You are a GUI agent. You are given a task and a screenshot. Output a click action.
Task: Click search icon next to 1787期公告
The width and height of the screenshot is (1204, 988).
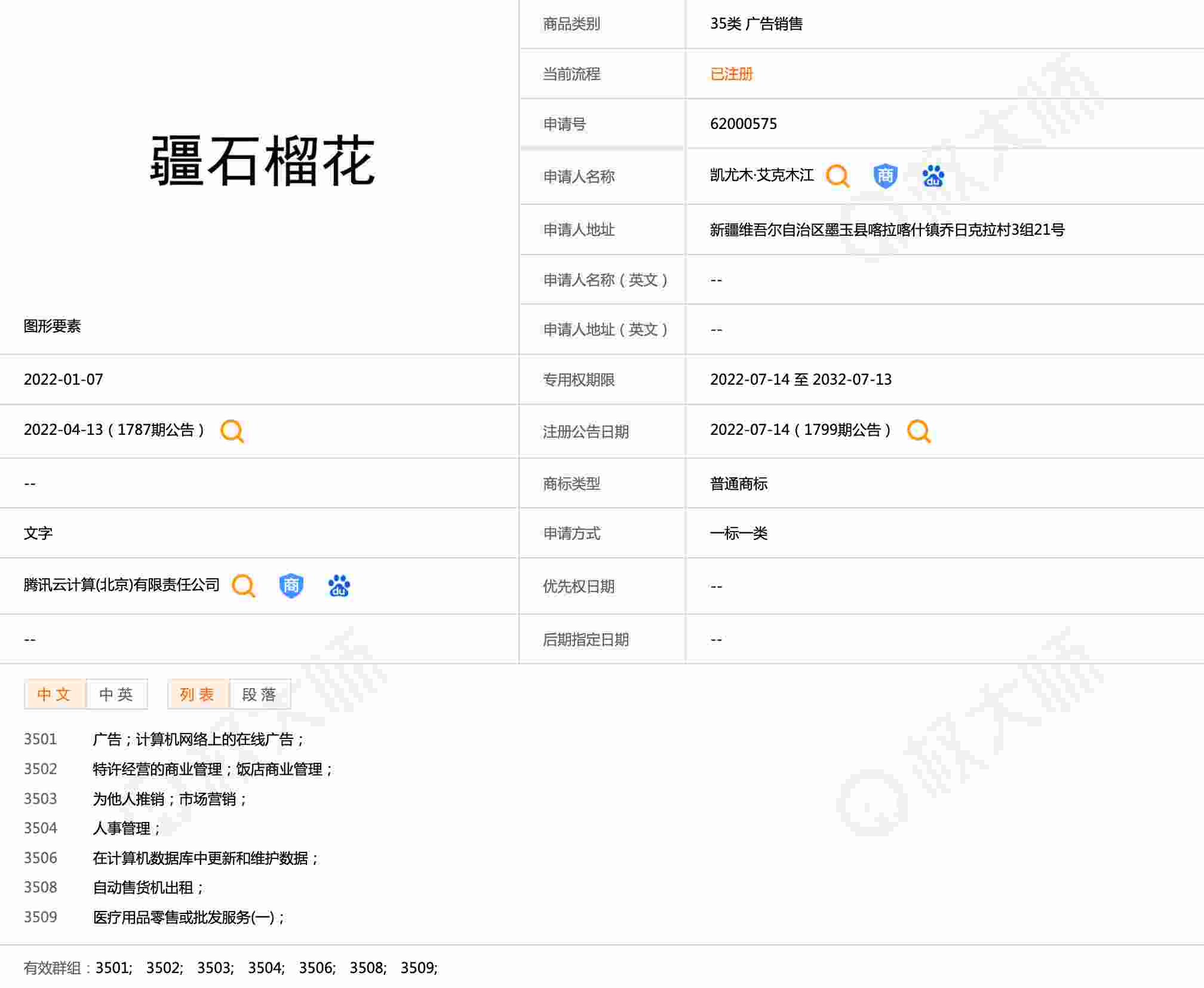pos(232,431)
